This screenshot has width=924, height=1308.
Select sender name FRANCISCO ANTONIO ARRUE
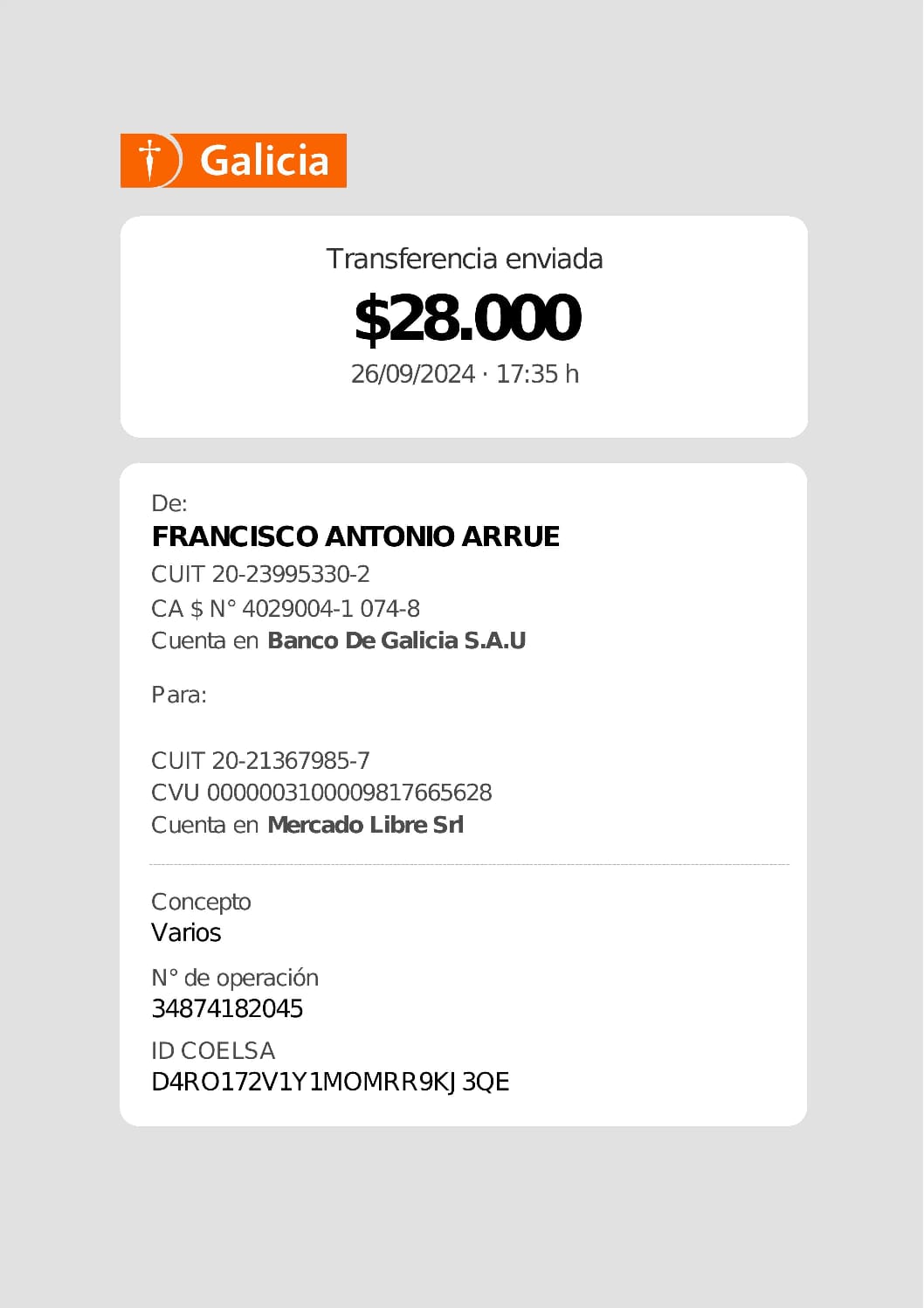tap(355, 536)
